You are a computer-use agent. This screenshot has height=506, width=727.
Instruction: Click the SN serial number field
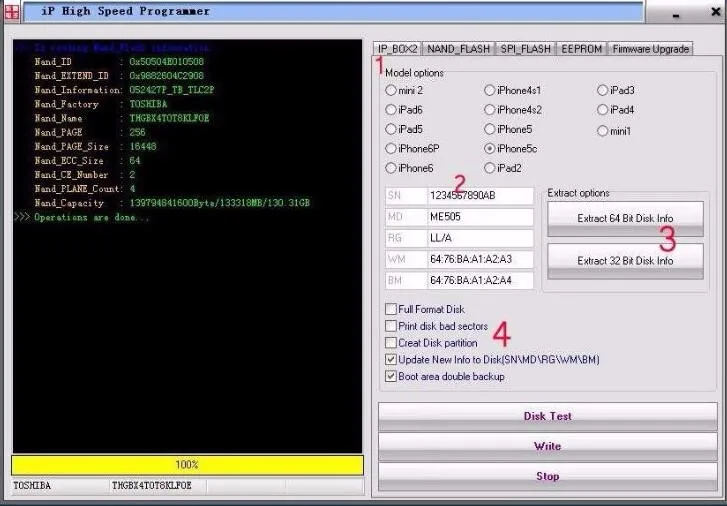tap(480, 195)
